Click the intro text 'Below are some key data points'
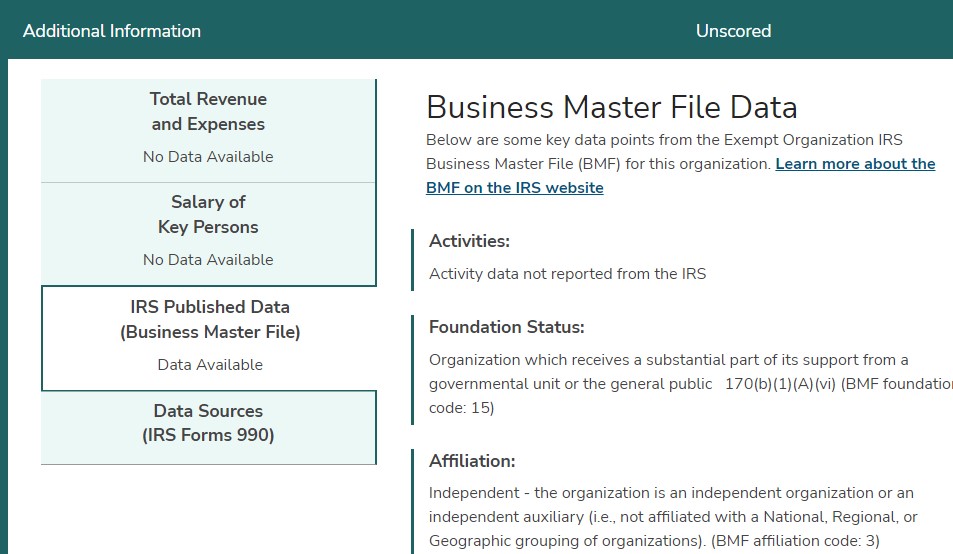953x554 pixels. (x=664, y=140)
